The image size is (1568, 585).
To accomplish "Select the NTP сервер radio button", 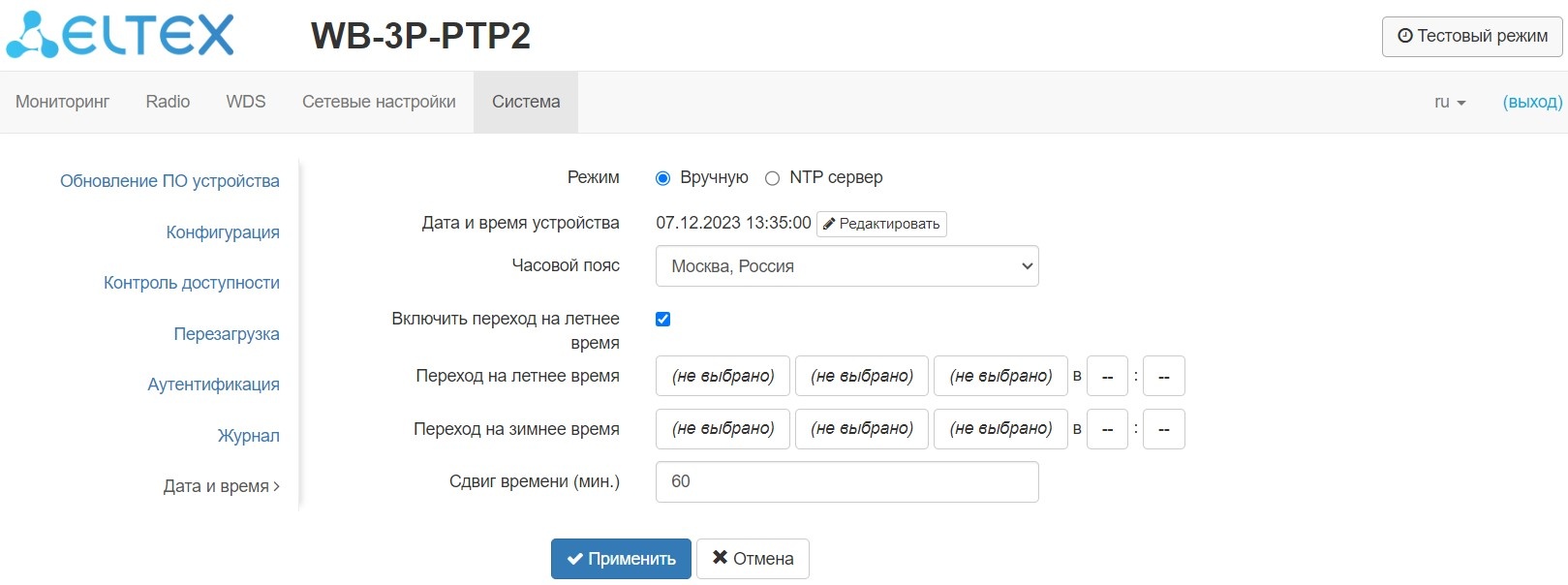I will click(x=772, y=178).
